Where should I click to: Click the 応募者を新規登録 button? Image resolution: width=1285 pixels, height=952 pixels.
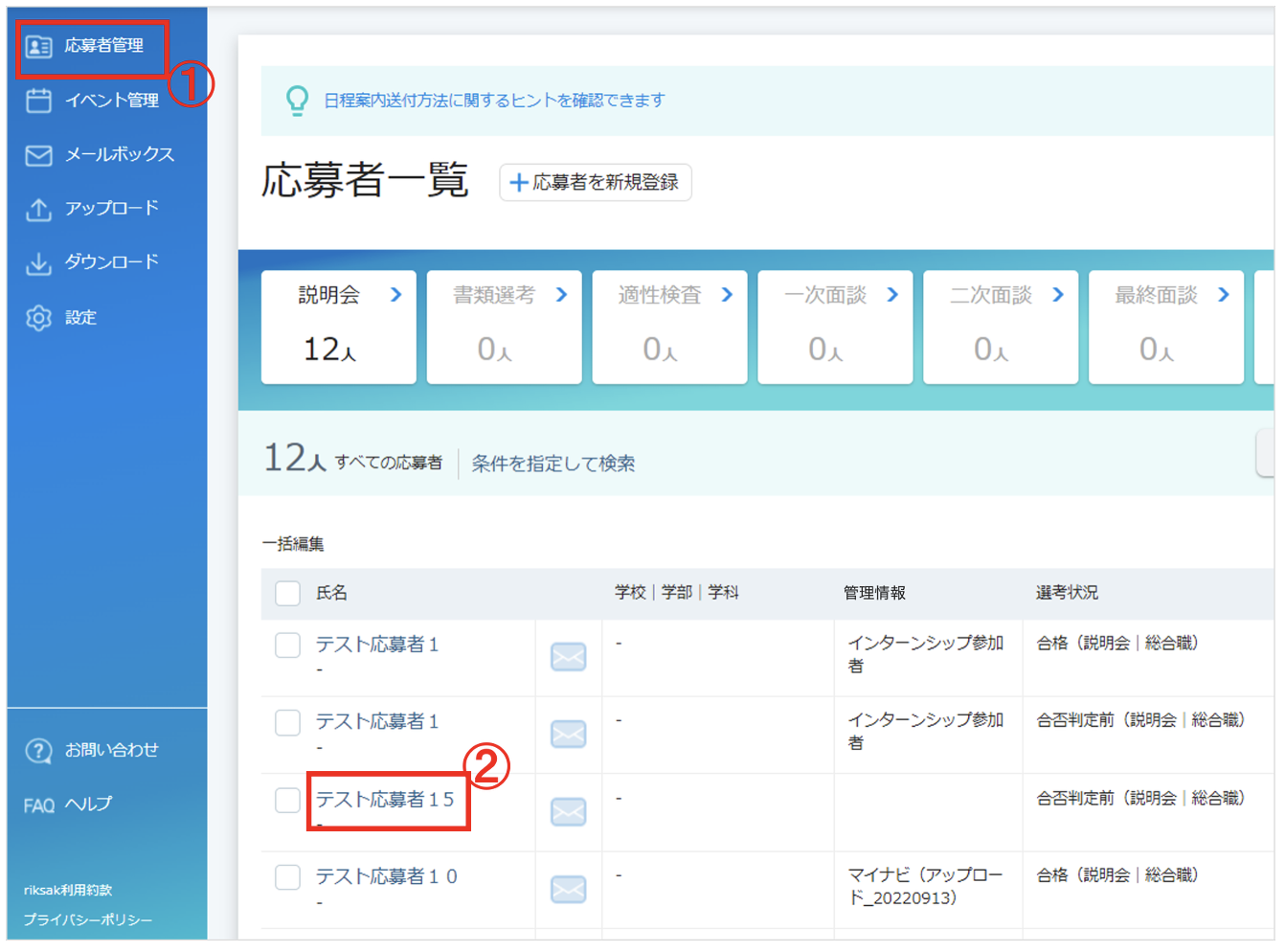[596, 183]
